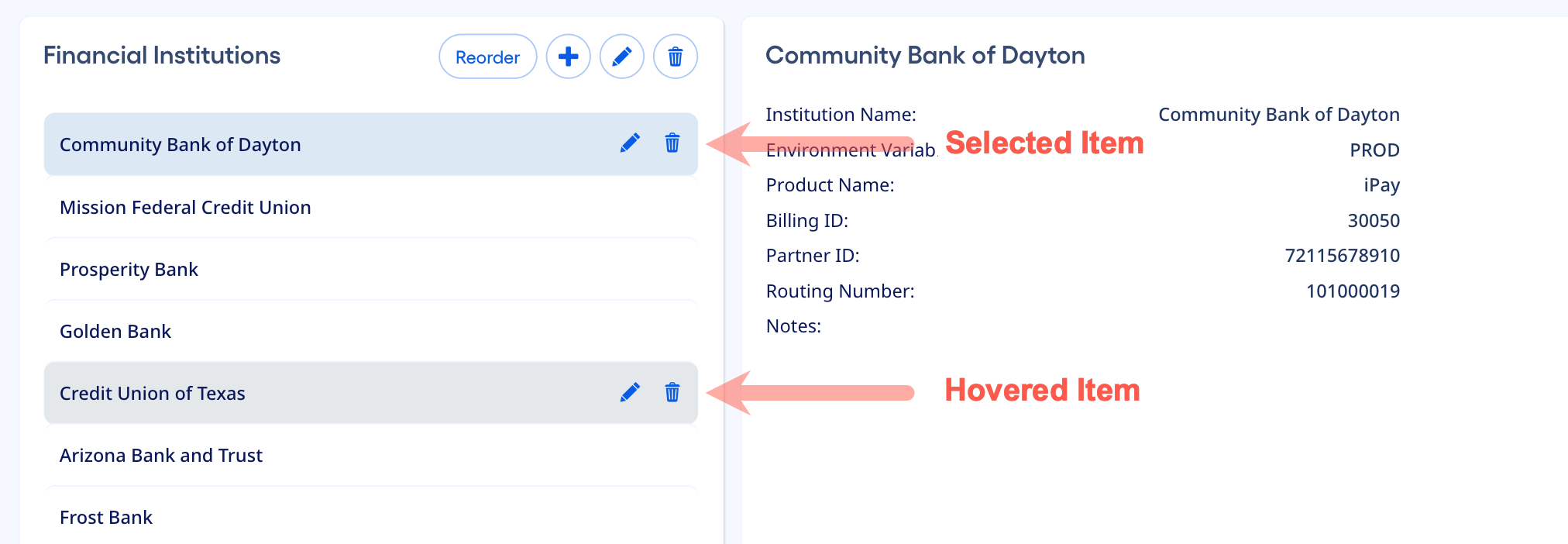Click the header trash delete icon
This screenshot has width=1568, height=544.
coord(675,57)
